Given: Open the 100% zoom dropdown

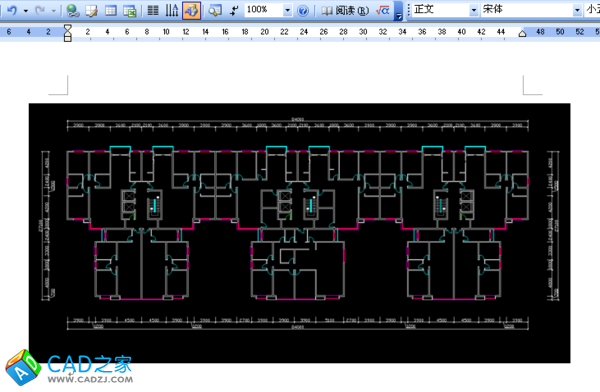Looking at the screenshot, I should pyautogui.click(x=287, y=10).
